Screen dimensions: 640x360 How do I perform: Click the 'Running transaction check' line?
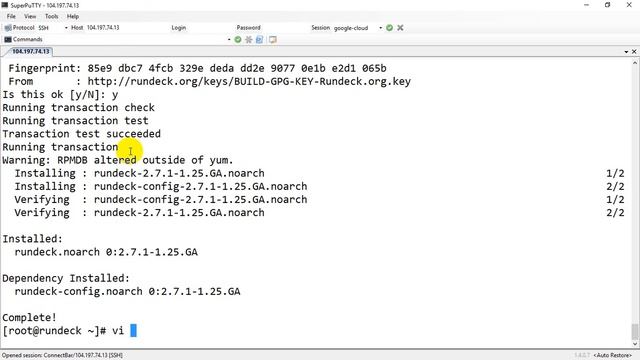(79, 108)
